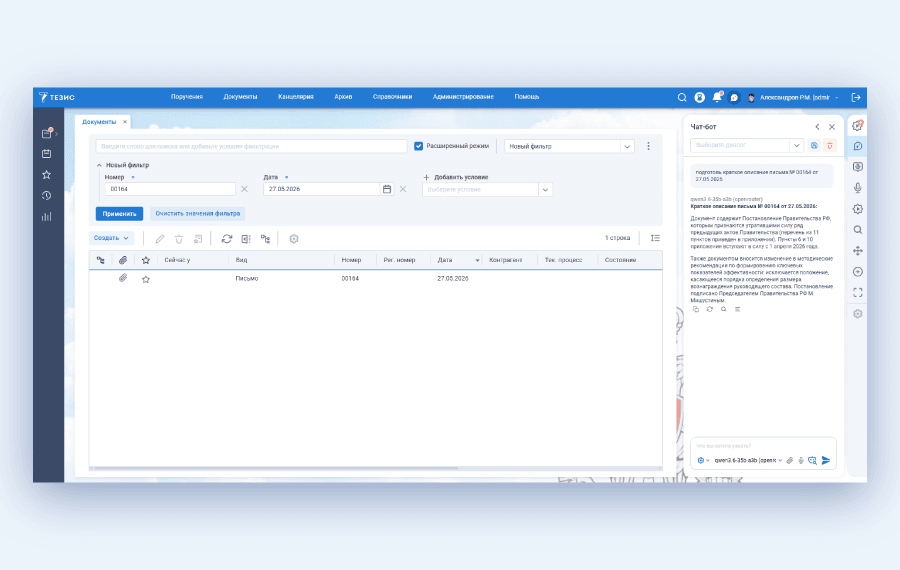Open the Создать dropdown button

(x=111, y=238)
